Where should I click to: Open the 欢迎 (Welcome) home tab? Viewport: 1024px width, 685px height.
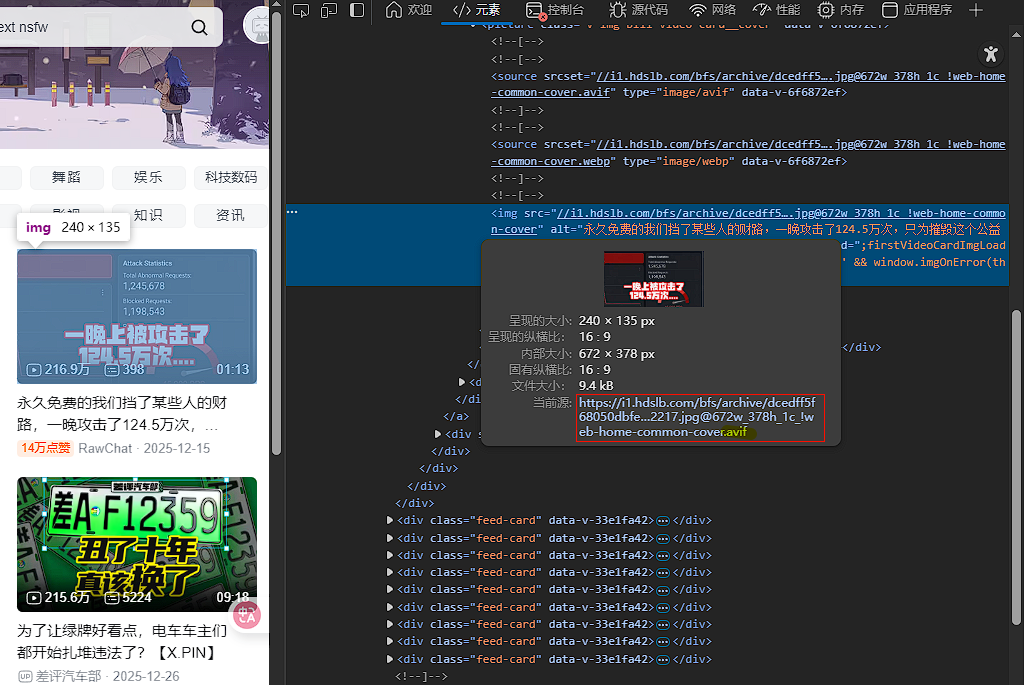[x=408, y=10]
